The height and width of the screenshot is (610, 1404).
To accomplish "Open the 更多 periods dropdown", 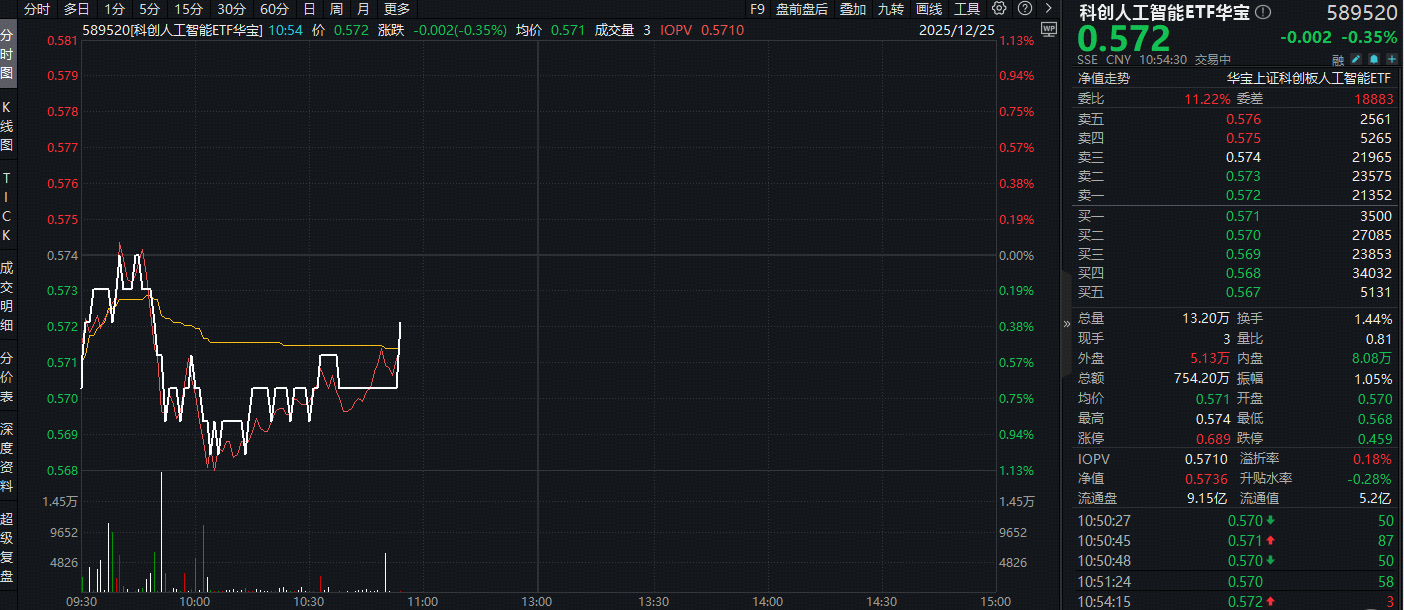I will tap(397, 9).
